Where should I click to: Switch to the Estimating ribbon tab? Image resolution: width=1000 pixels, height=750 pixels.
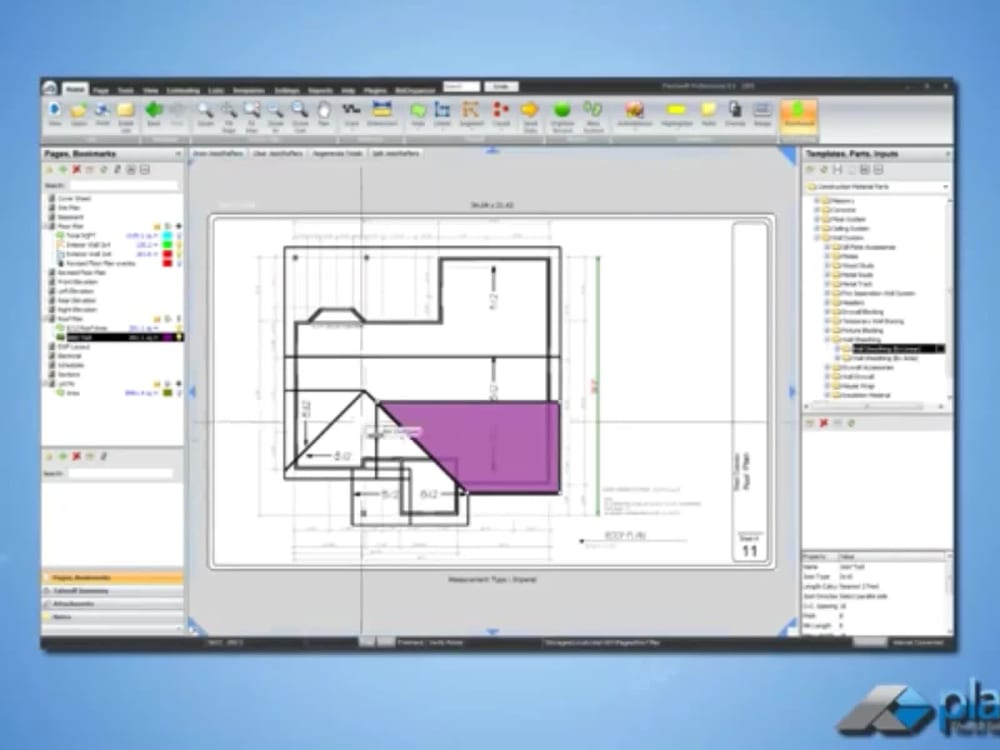[x=184, y=89]
